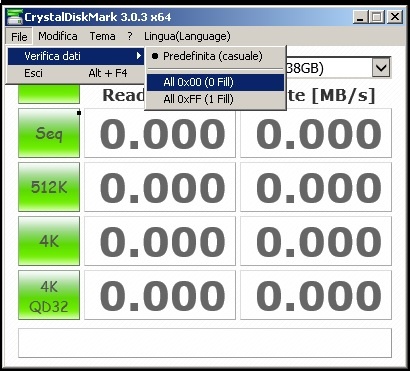
Task: Start the 4K QD32 benchmark test
Action: 49,295
